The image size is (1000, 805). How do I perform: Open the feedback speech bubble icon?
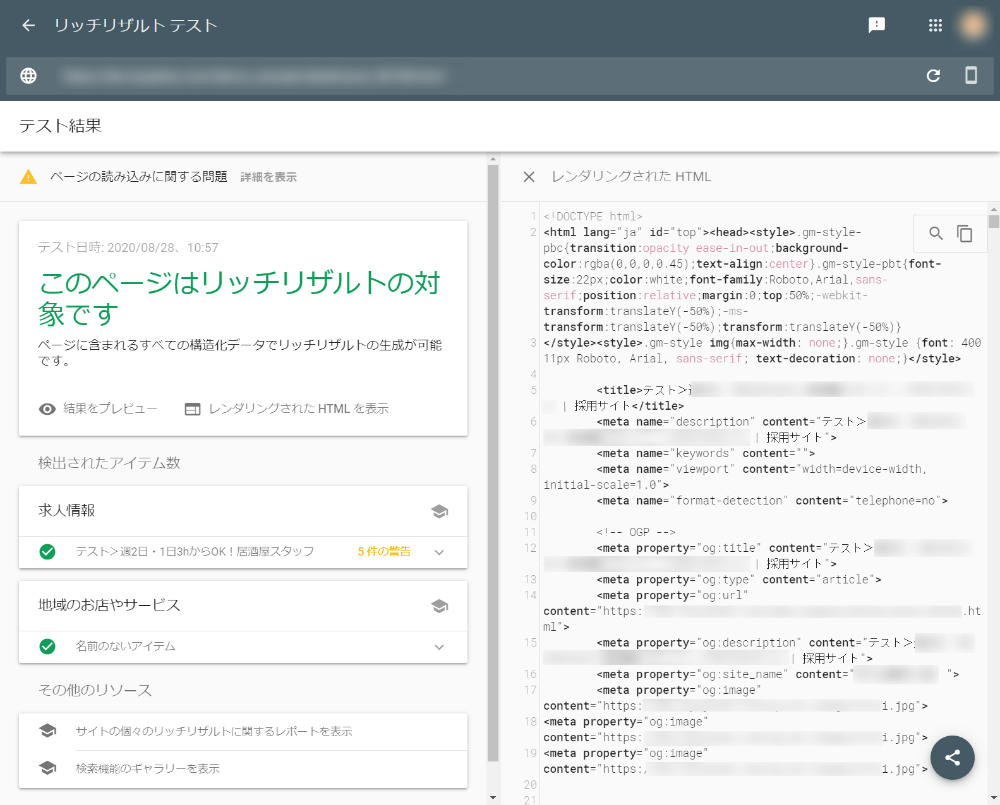(x=877, y=25)
